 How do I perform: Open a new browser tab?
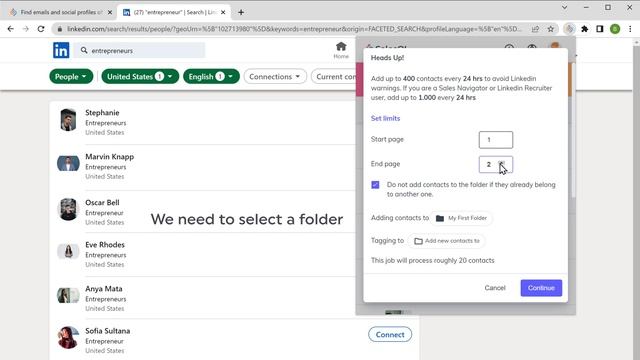241,12
